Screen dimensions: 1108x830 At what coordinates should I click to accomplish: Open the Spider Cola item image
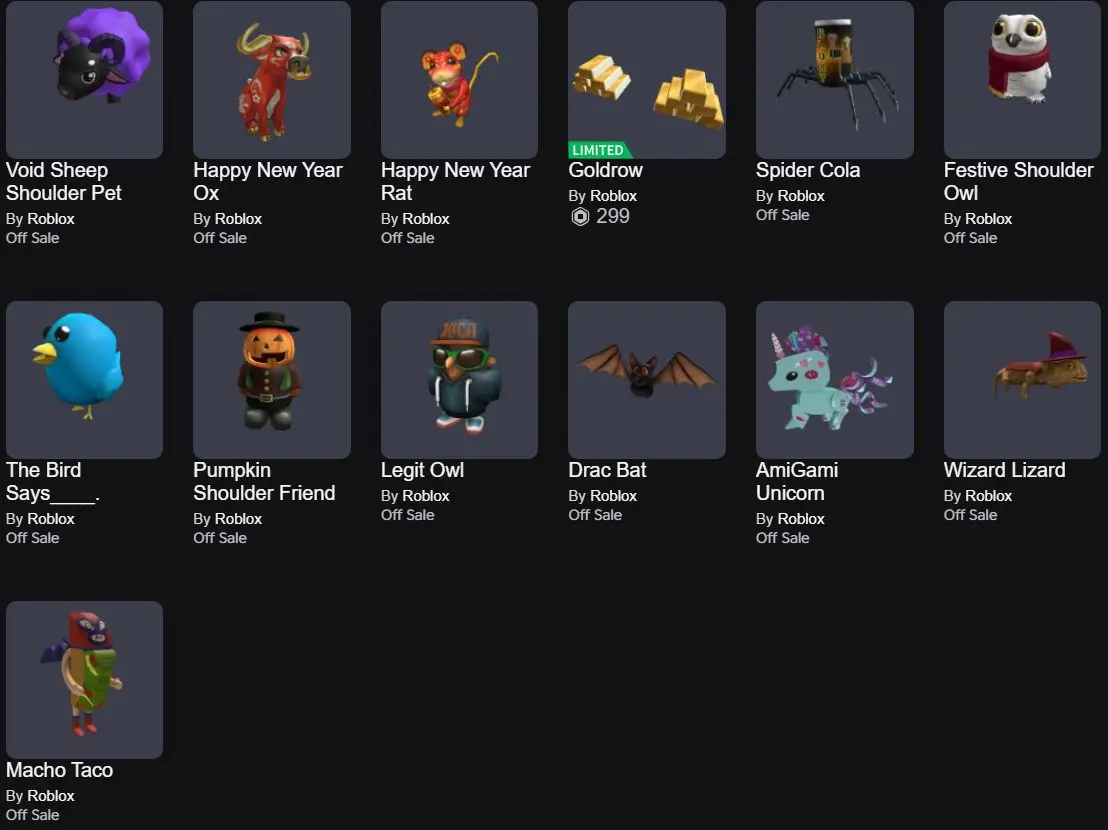coord(835,79)
